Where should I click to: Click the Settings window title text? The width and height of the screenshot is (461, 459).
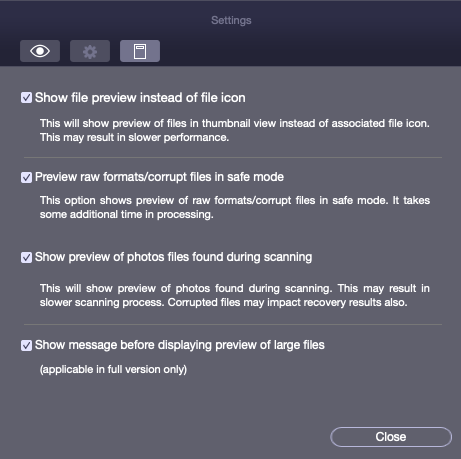tap(231, 20)
